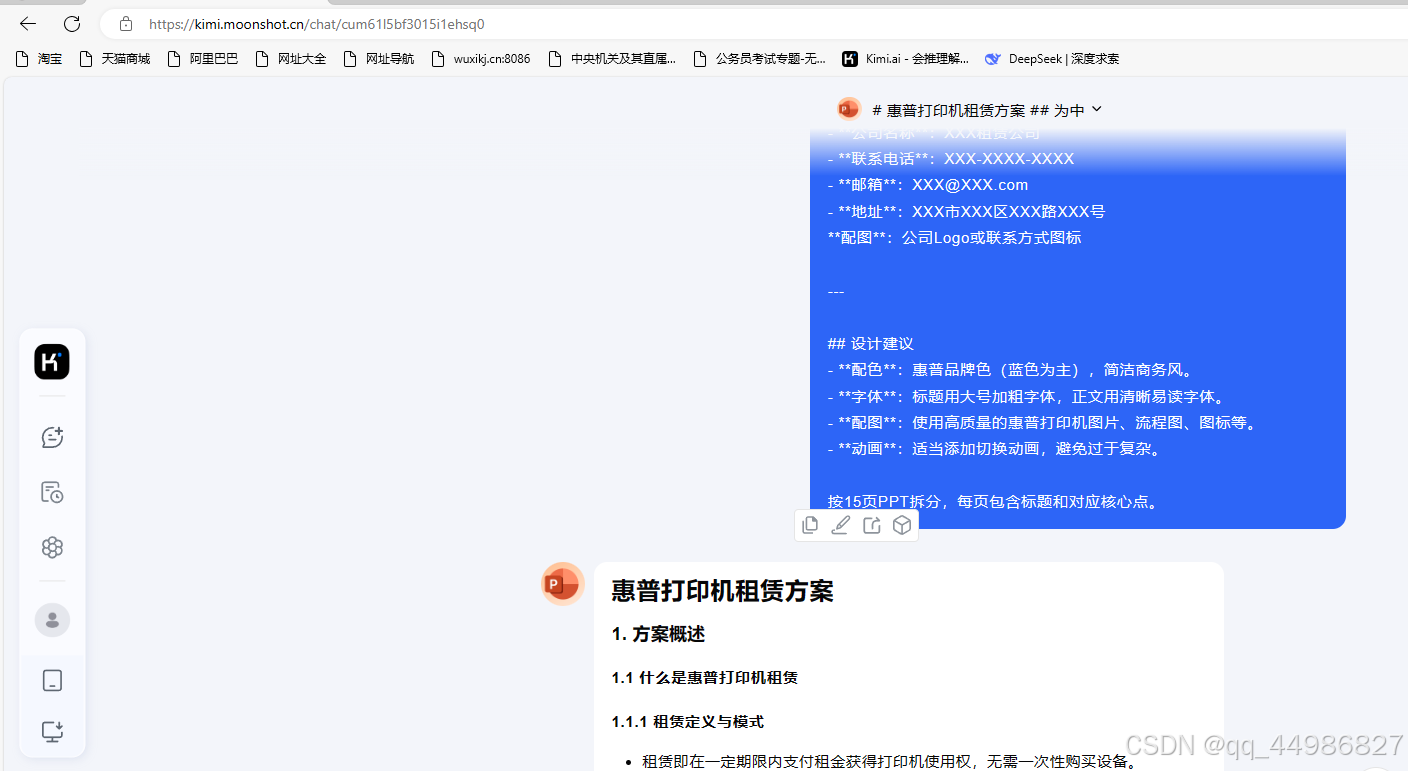This screenshot has width=1408, height=771.
Task: Go back in browser
Action: click(28, 24)
